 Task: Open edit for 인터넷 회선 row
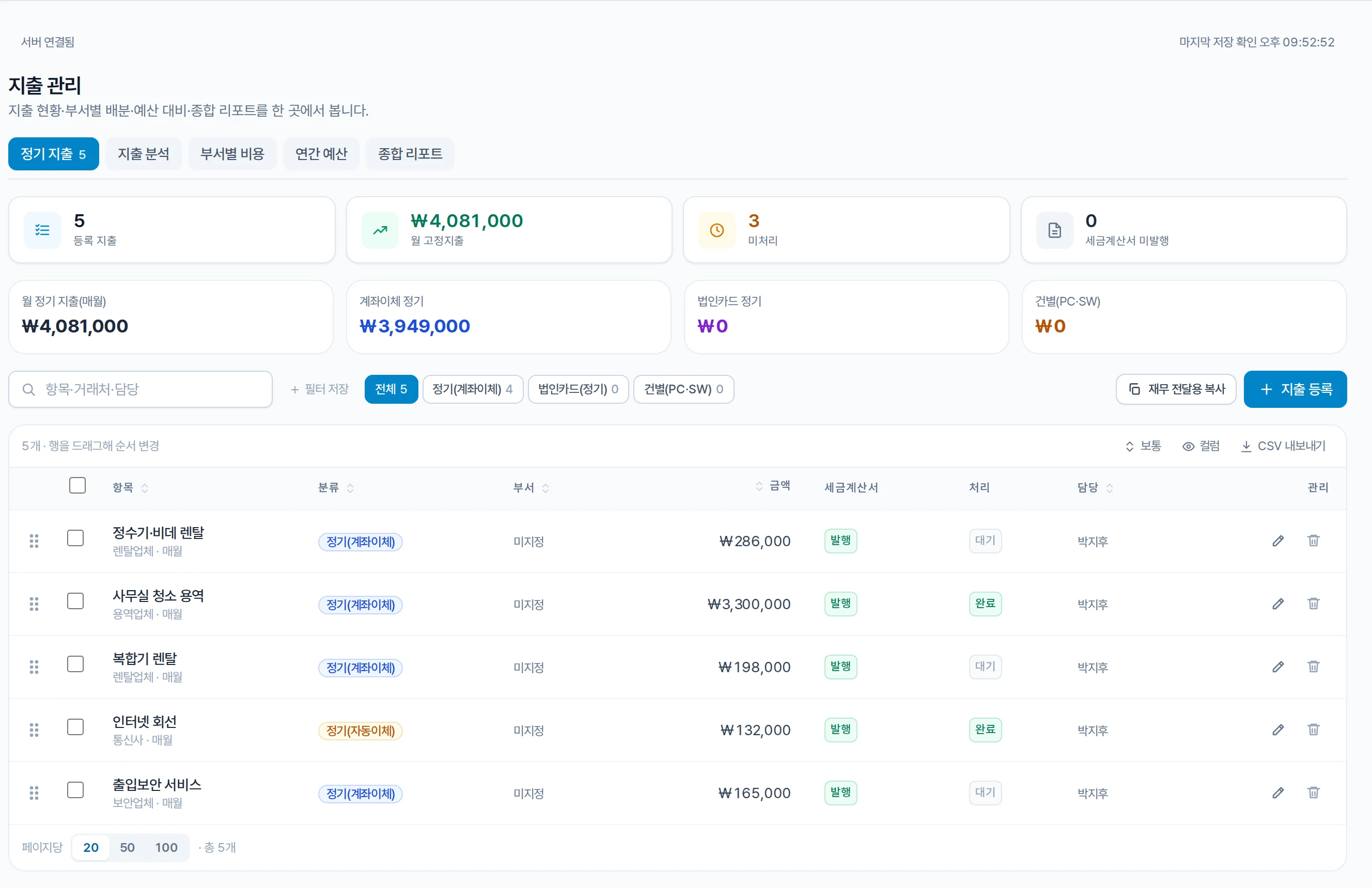pos(1278,730)
